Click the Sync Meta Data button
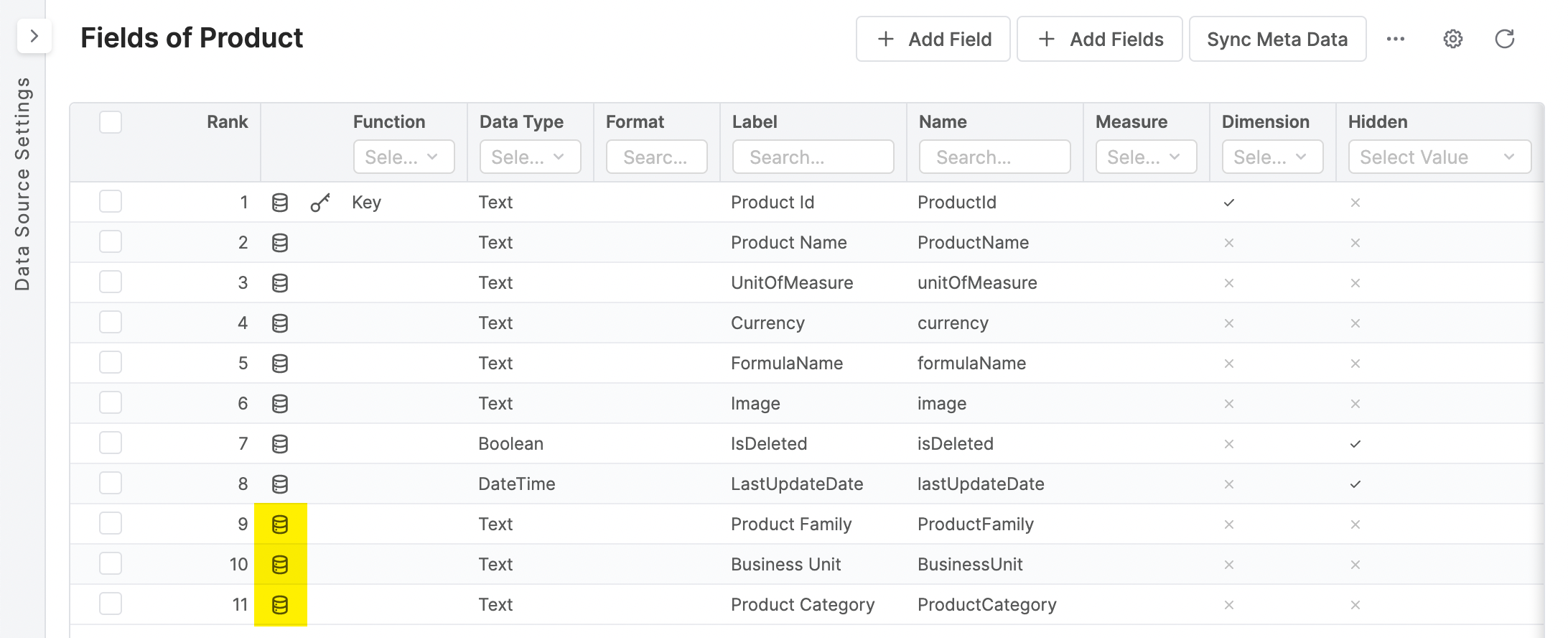Image resolution: width=1568 pixels, height=638 pixels. (1278, 39)
